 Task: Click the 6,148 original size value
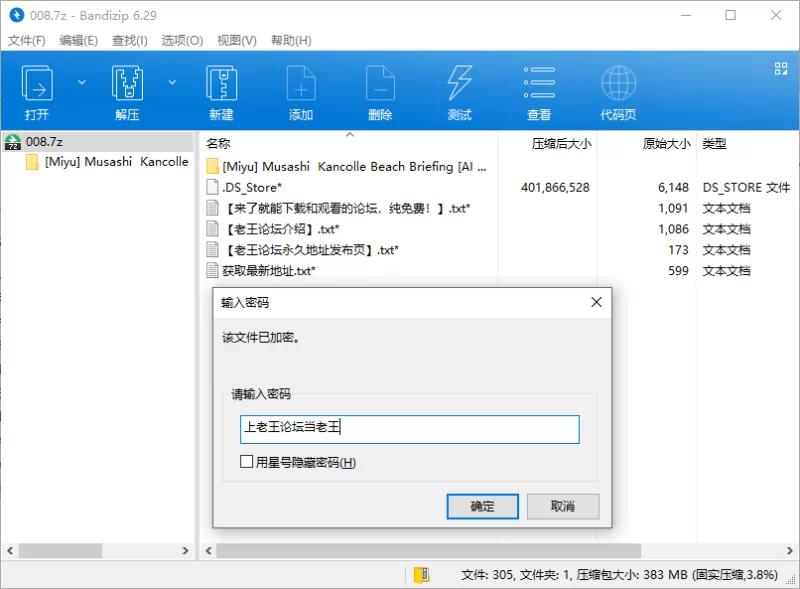pos(673,188)
